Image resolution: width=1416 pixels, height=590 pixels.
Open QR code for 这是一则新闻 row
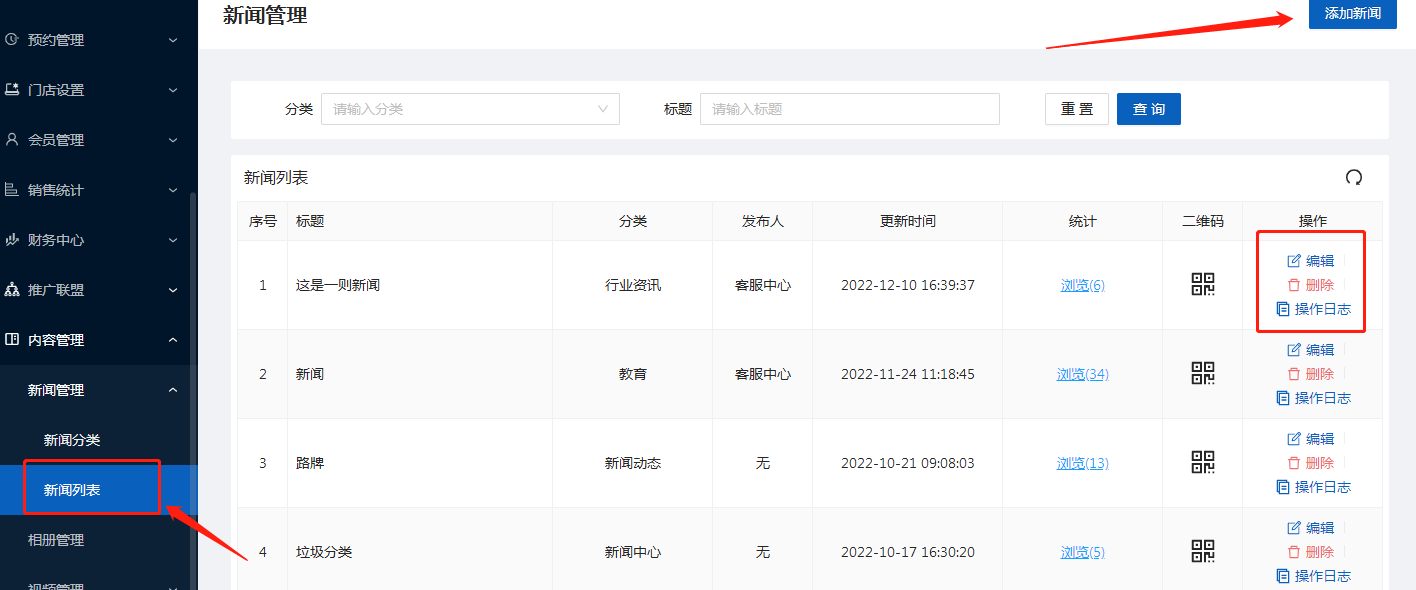pyautogui.click(x=1203, y=285)
